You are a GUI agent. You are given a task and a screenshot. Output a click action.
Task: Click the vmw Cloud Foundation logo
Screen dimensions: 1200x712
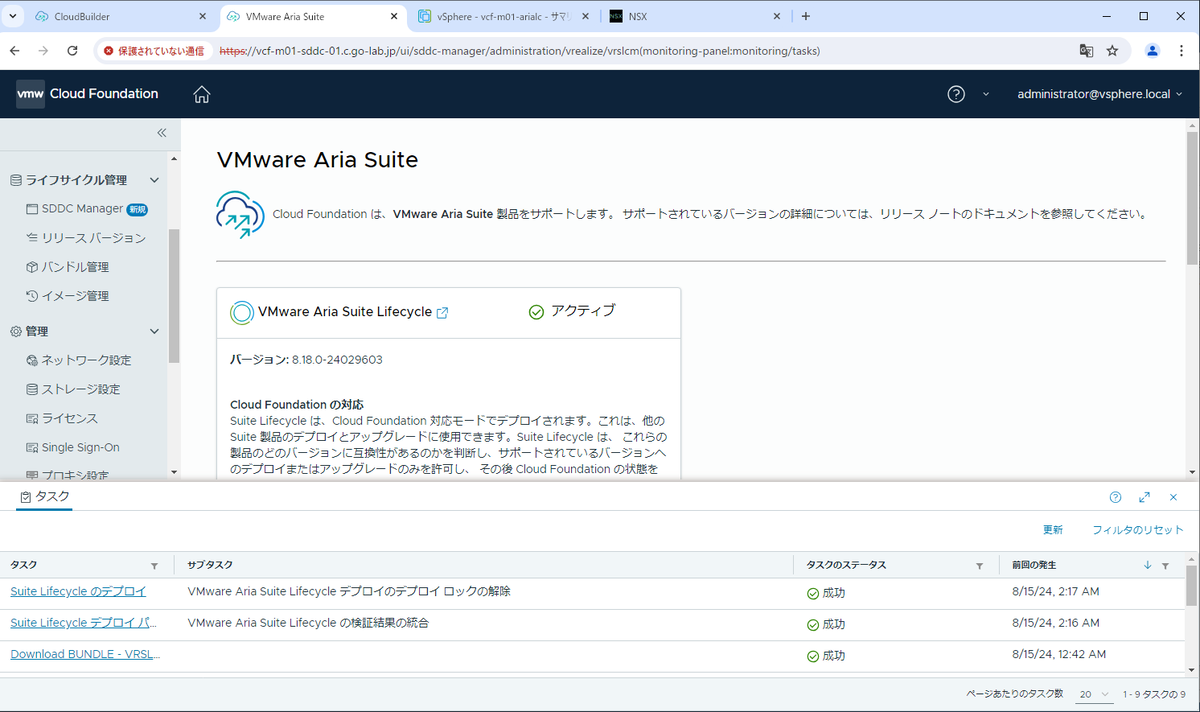point(87,94)
